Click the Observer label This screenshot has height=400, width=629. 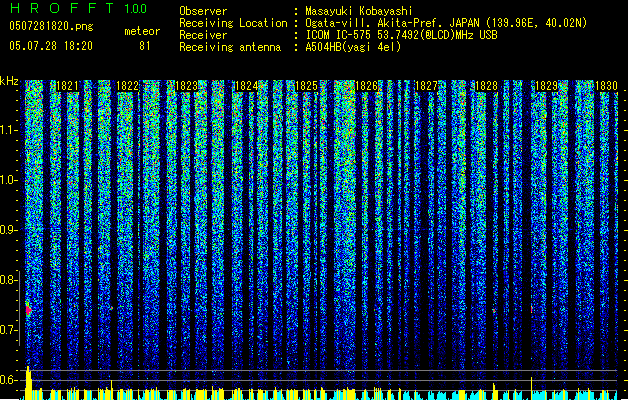pos(203,11)
